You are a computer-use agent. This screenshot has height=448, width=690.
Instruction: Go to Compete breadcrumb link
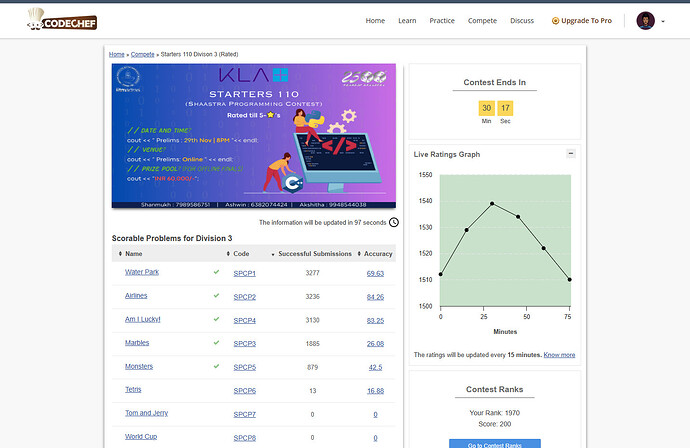(143, 54)
